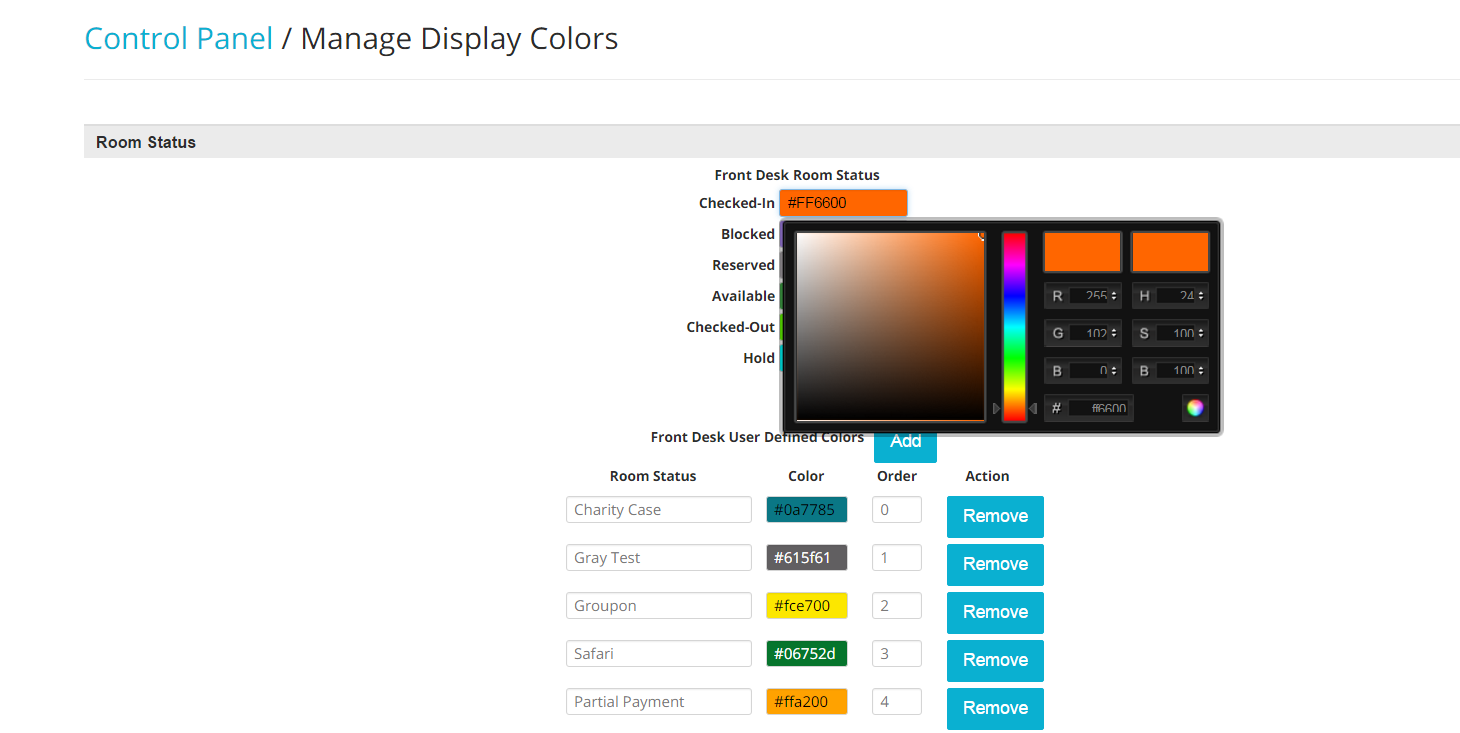Click the Blocked label
Viewport: 1460px width, 733px height.
pos(748,234)
